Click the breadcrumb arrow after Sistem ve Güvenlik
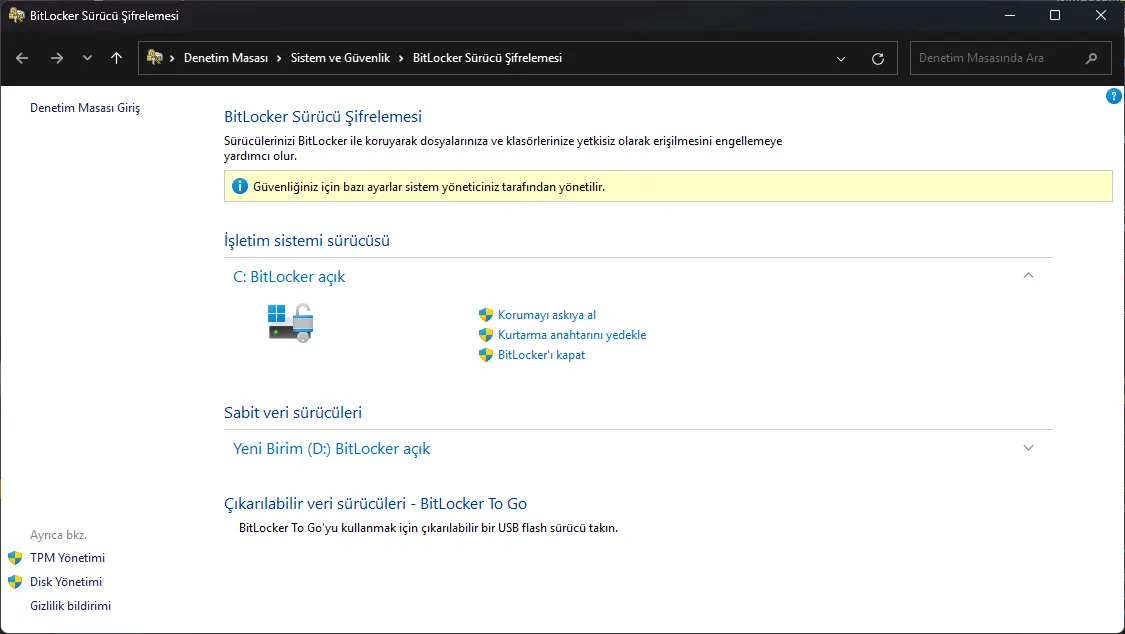 [x=401, y=59]
